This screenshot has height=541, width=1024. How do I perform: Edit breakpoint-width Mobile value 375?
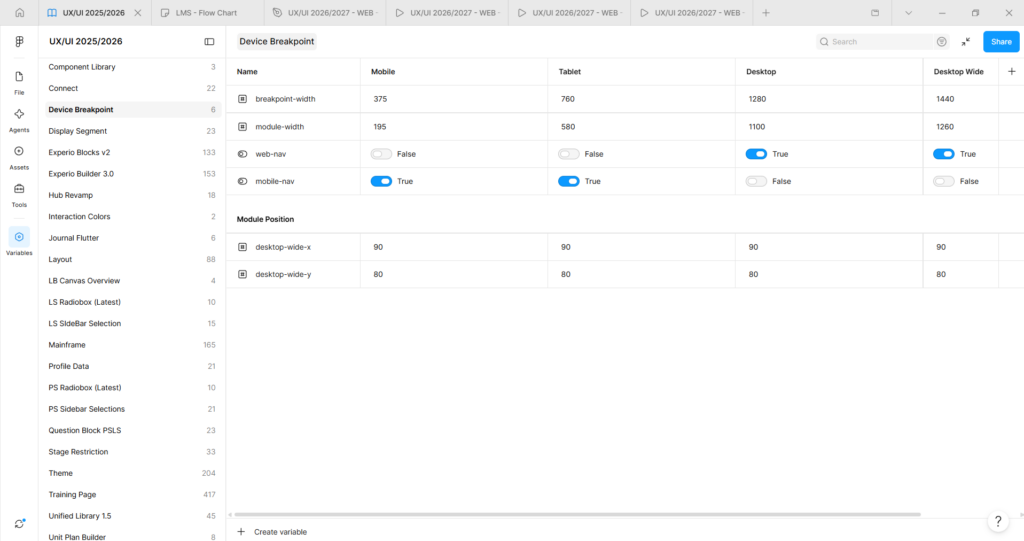453,99
